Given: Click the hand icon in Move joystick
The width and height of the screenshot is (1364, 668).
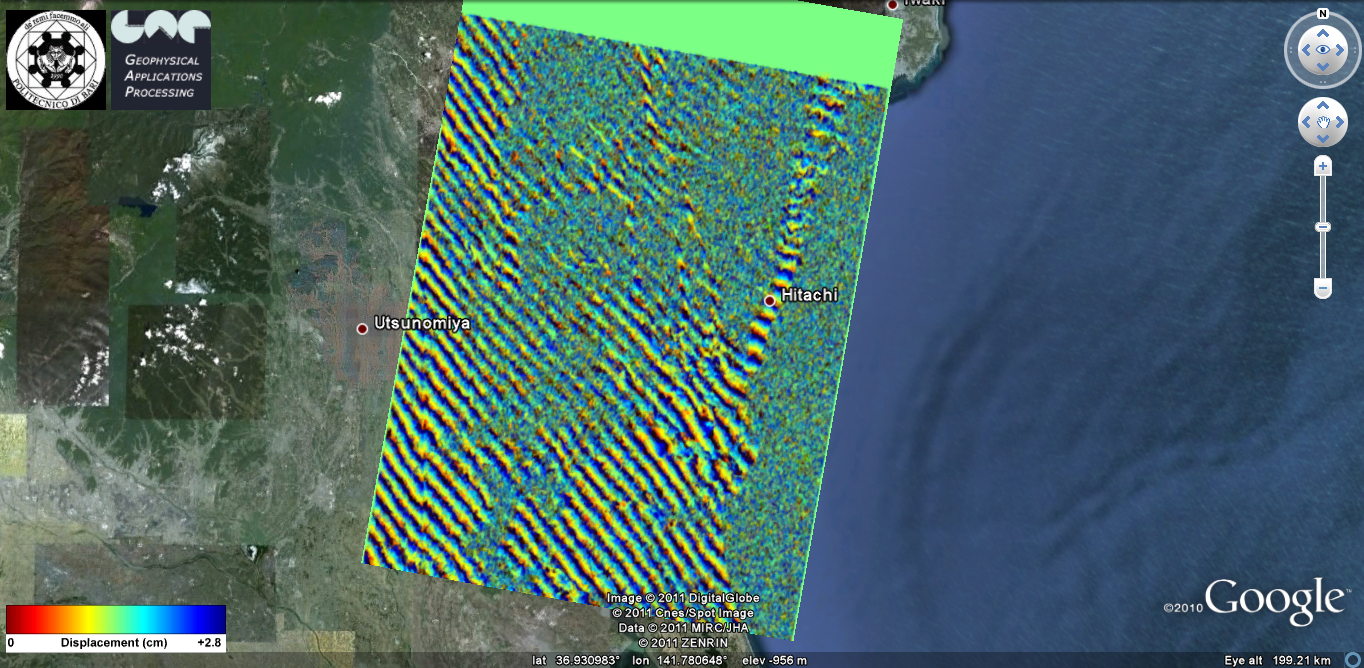Looking at the screenshot, I should [x=1322, y=123].
